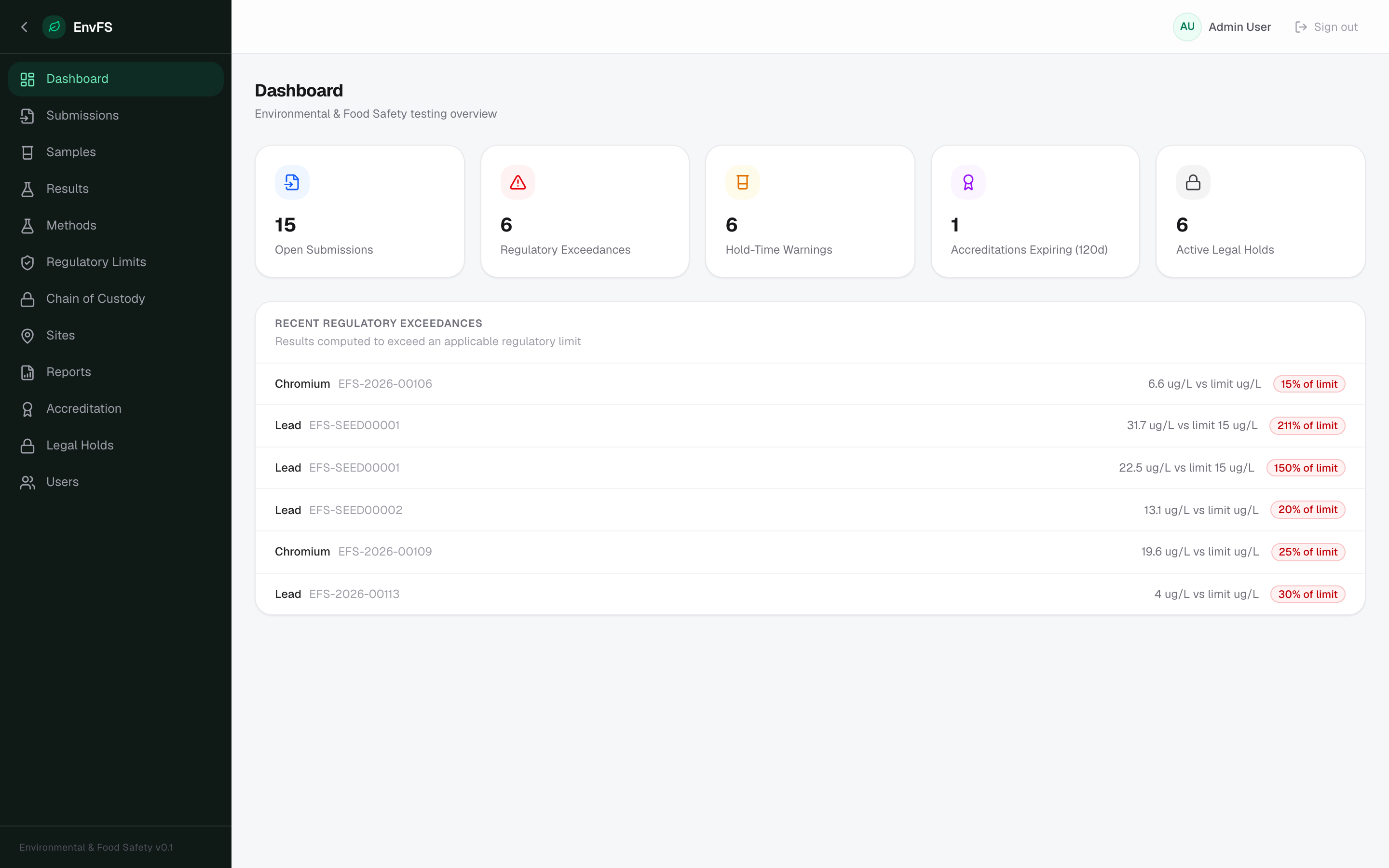Go to Sites in the sidebar
The image size is (1389, 868).
[x=115, y=336]
